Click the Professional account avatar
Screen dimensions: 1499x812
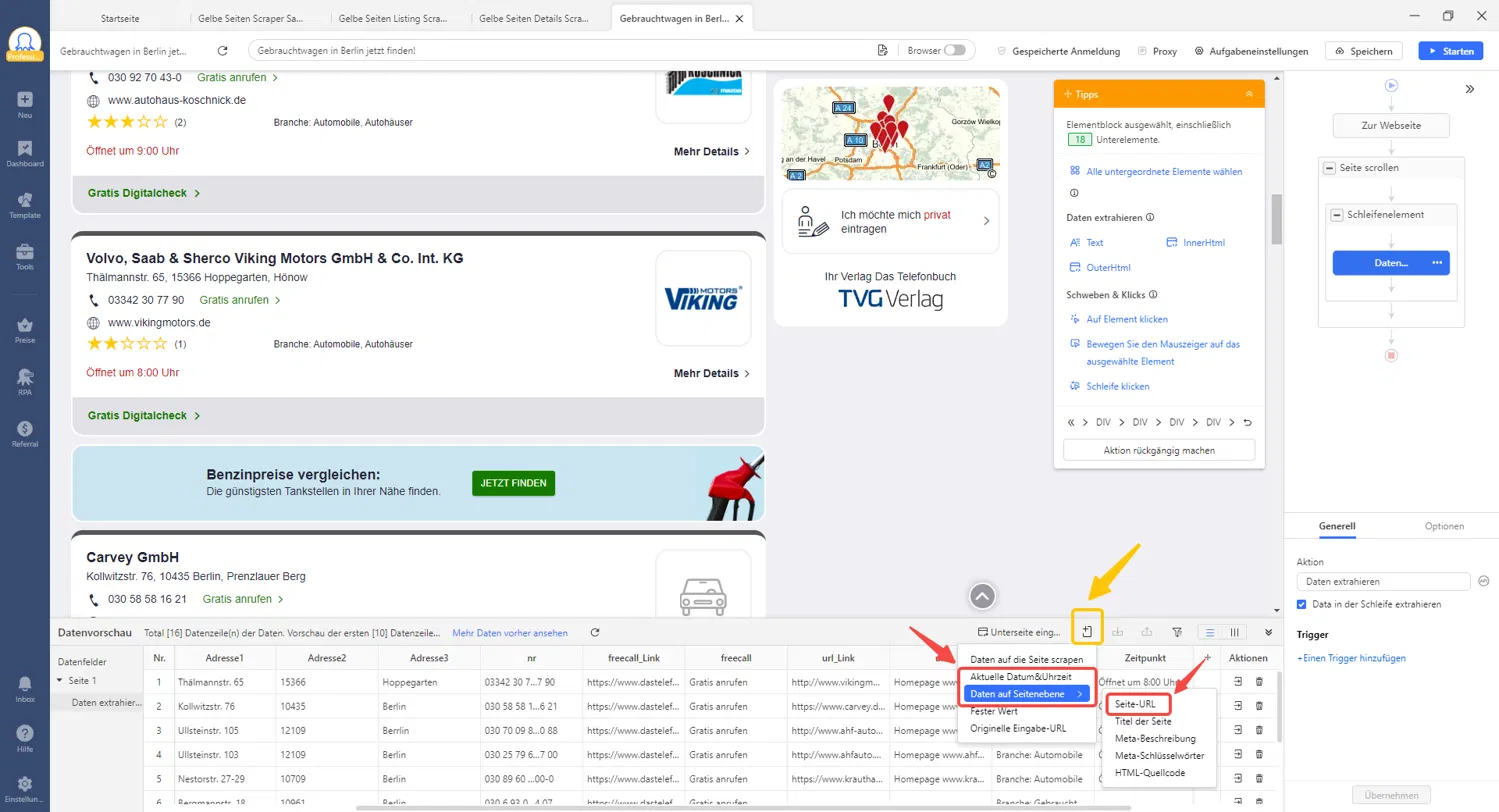tap(24, 43)
